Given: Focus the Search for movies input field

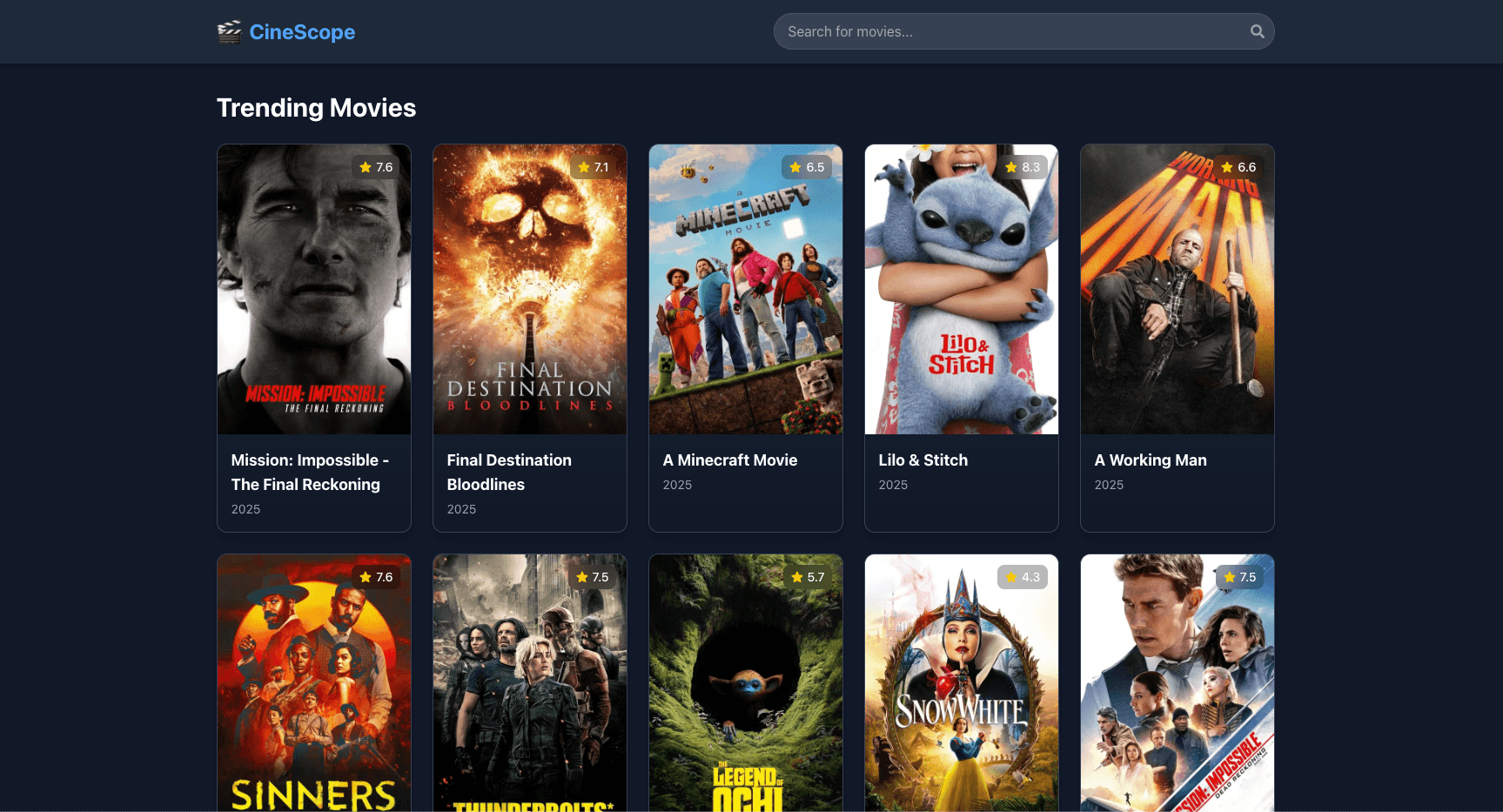Looking at the screenshot, I should [x=1010, y=31].
